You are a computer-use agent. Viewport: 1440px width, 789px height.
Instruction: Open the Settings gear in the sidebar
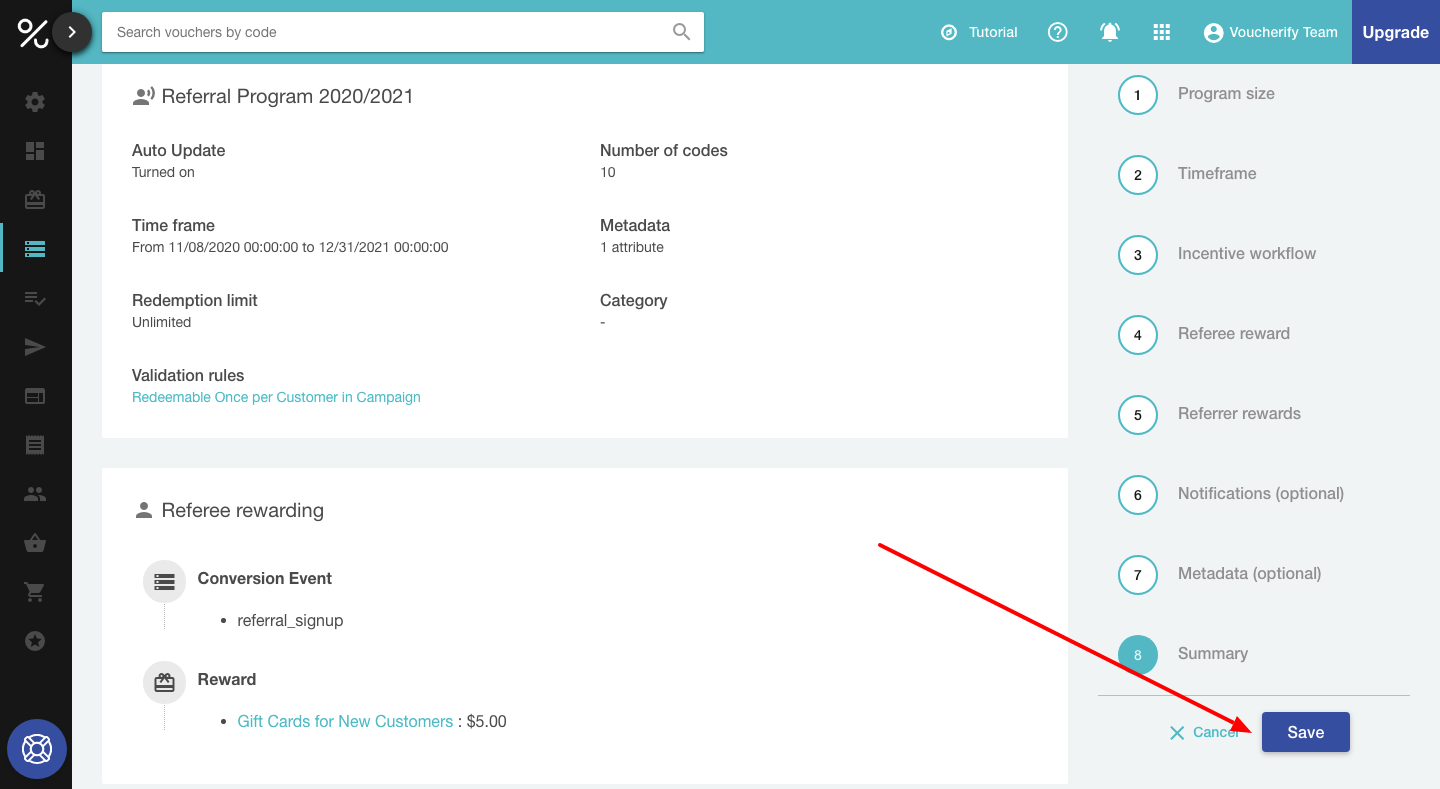click(35, 101)
